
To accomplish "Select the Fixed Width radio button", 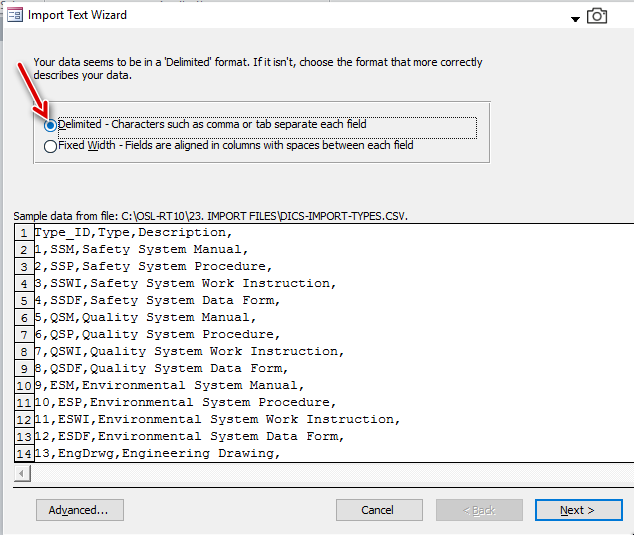I will click(x=50, y=146).
